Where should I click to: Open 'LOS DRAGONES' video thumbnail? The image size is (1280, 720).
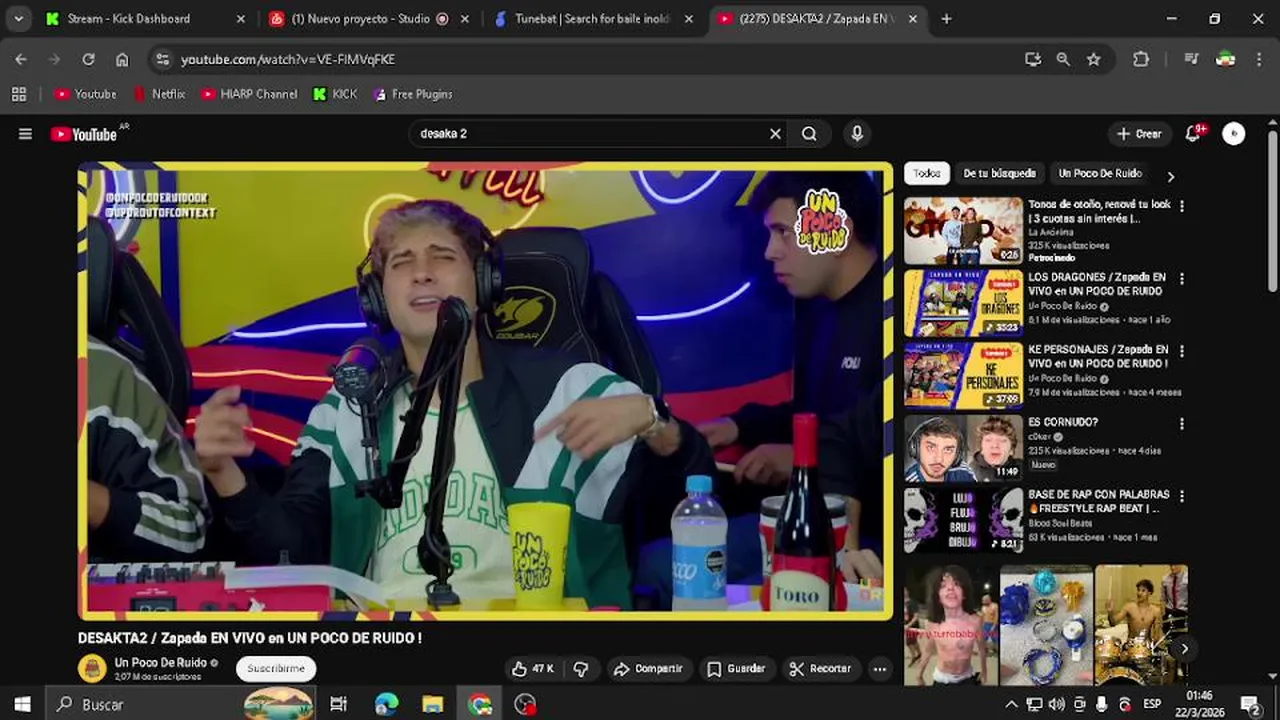click(x=964, y=303)
